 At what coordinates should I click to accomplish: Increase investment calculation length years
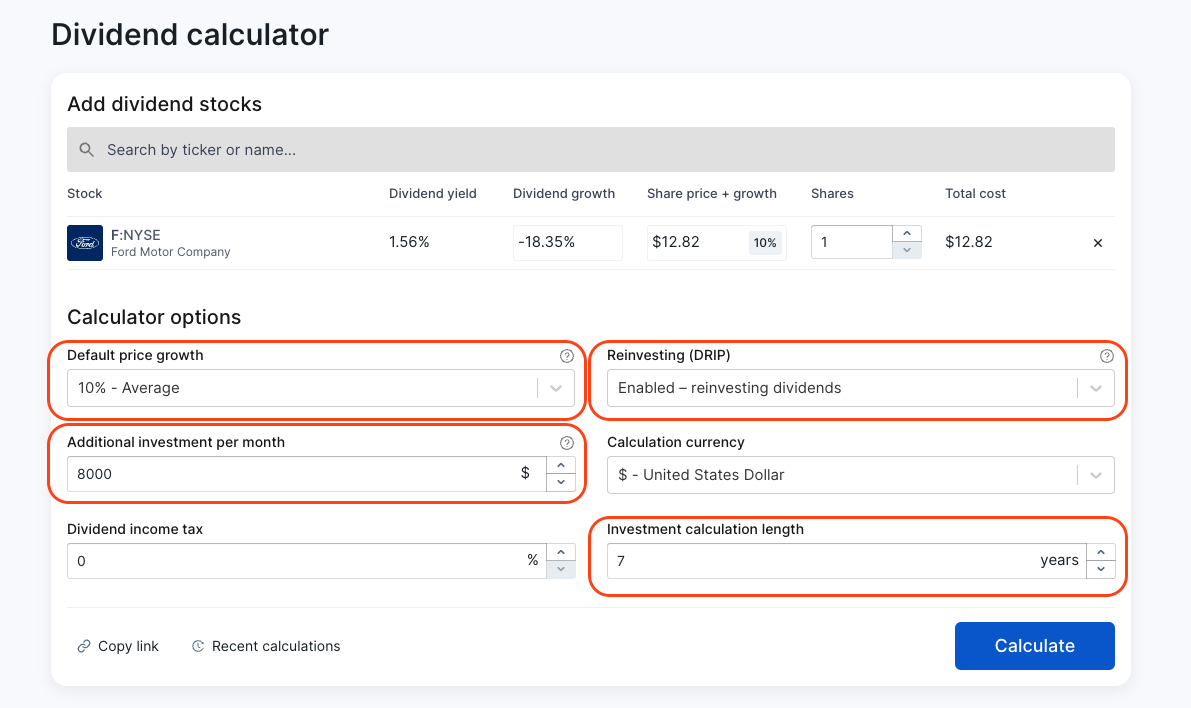tap(1101, 553)
